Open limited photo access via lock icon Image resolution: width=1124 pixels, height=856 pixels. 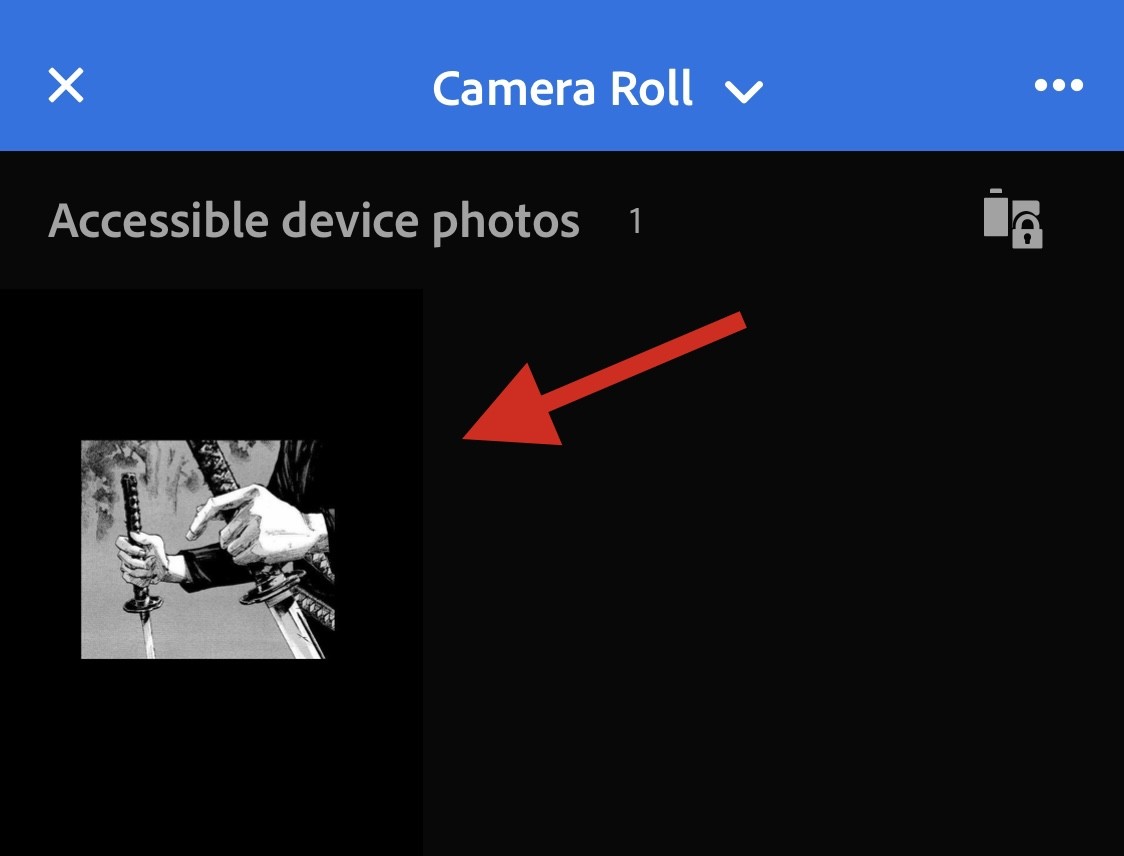[1012, 218]
